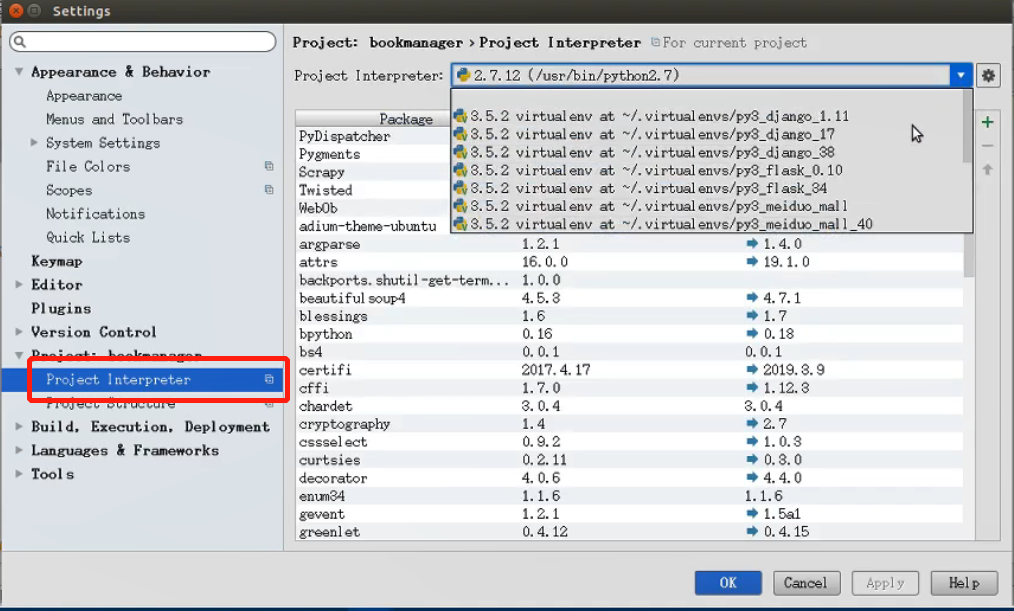
Task: Click the per-project icon beside File Colors
Action: [269, 166]
